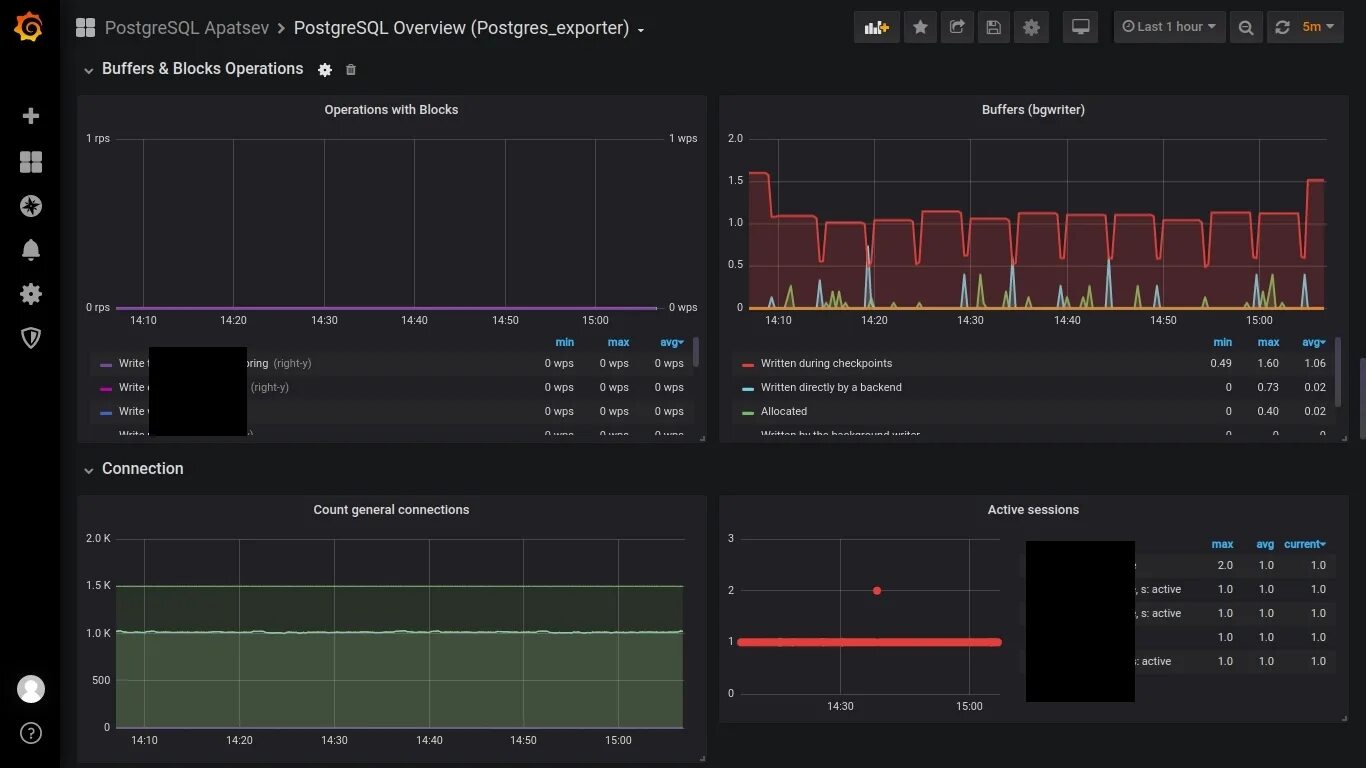Open the 5m refresh interval dropdown
The image size is (1366, 768).
1313,27
